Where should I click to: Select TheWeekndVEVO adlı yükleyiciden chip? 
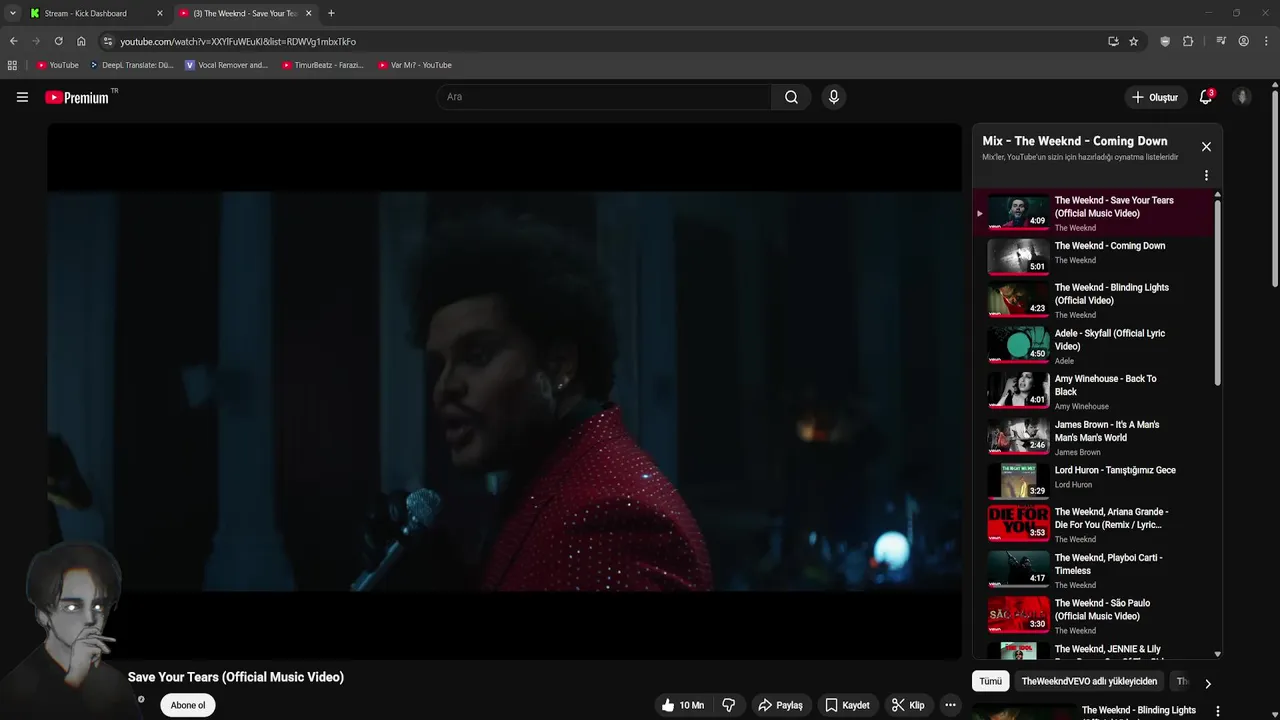coord(1089,681)
